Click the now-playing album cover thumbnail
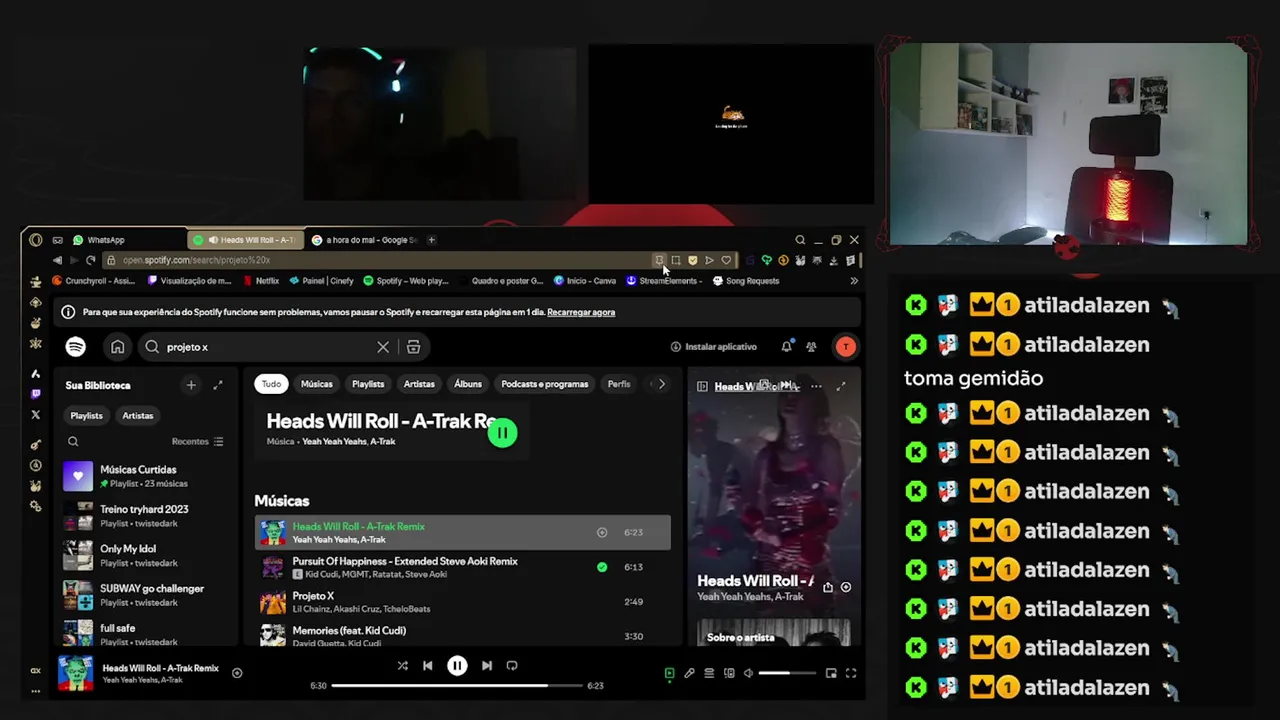 [x=76, y=673]
